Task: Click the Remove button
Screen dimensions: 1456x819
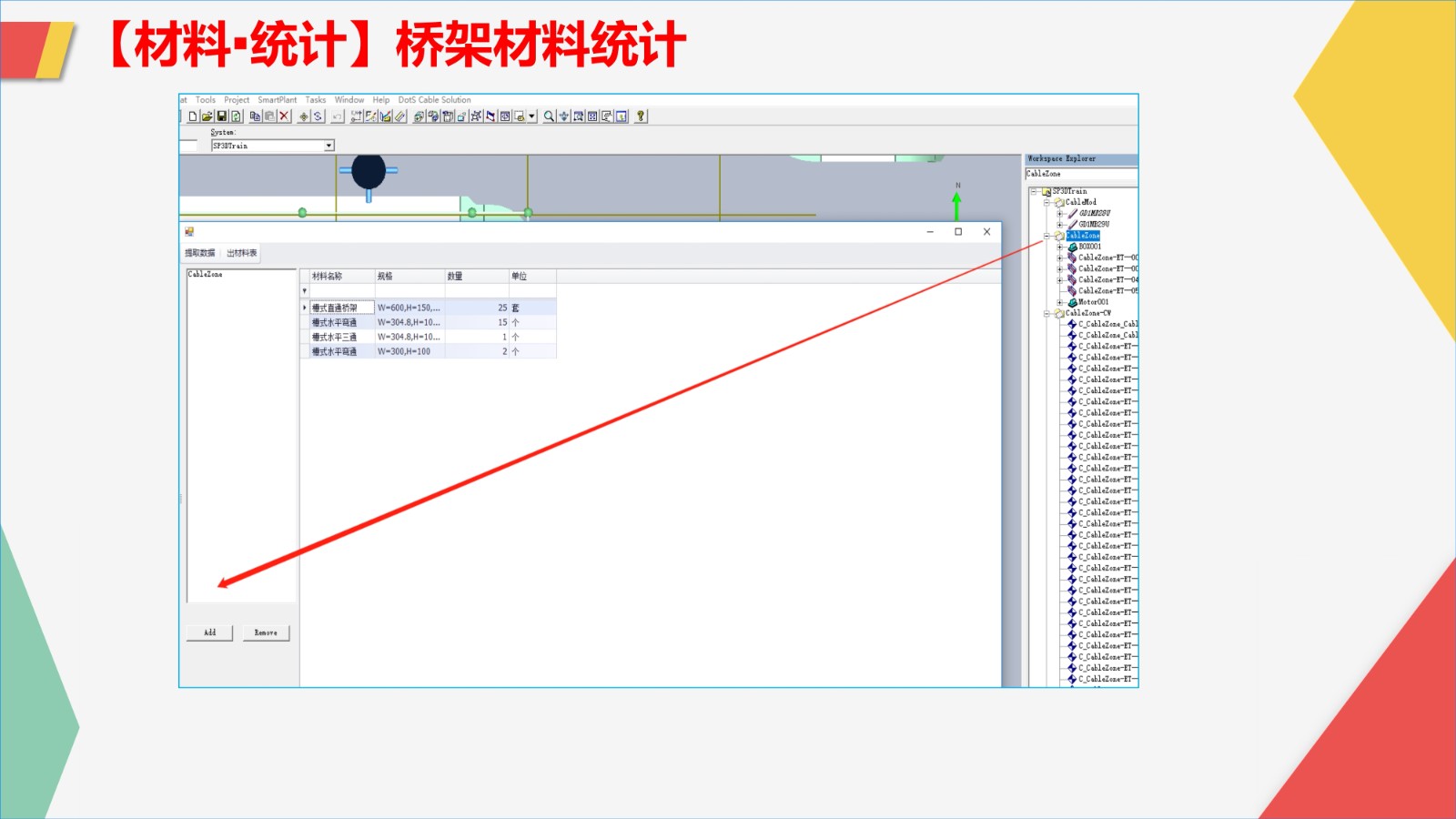Action: pos(266,632)
